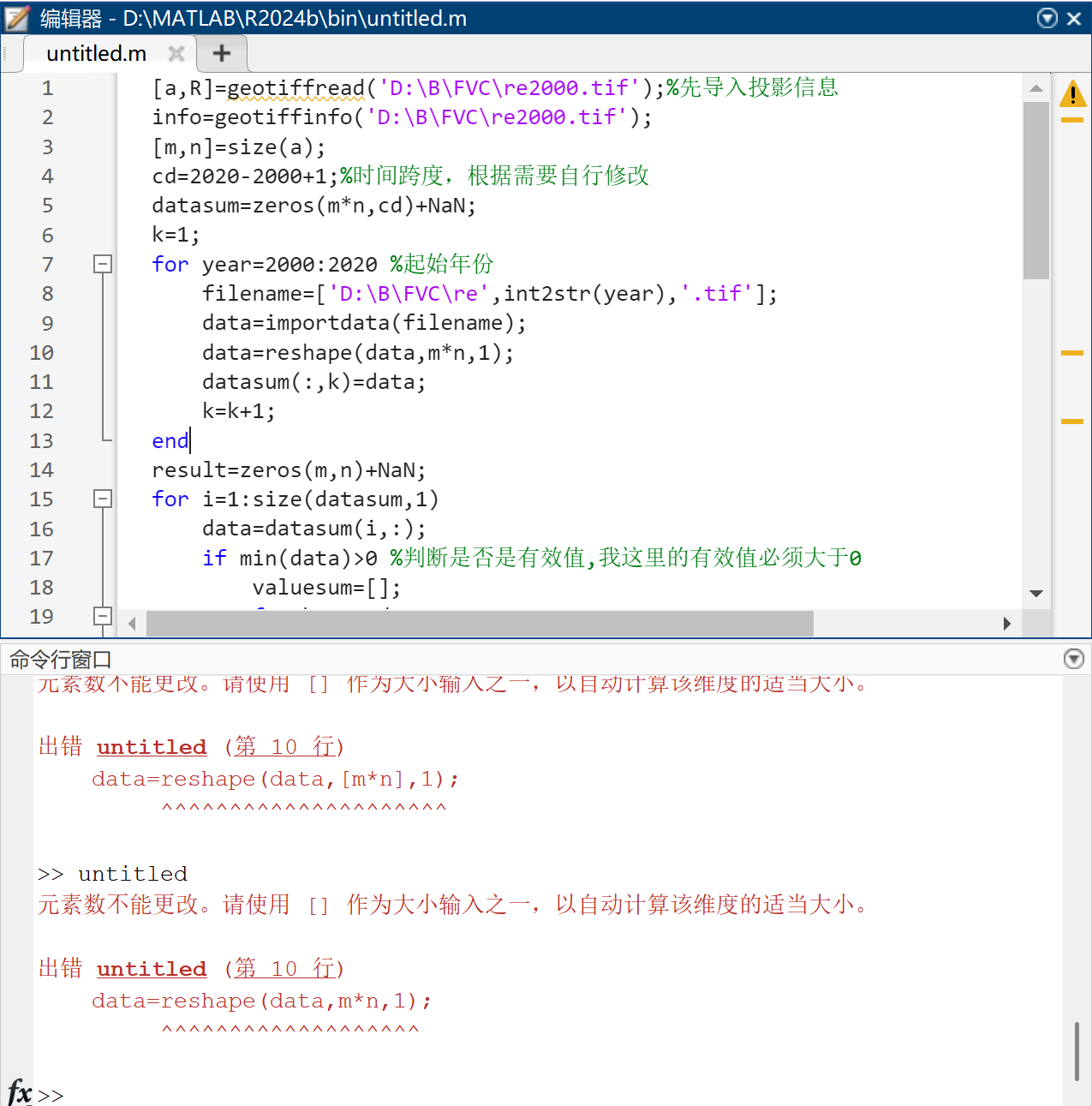Viewport: 1092px width, 1106px height.
Task: Click the 'for year=2000:2020' statement
Action: 264,265
